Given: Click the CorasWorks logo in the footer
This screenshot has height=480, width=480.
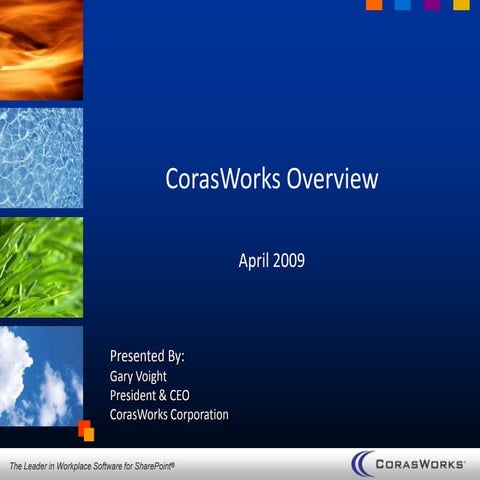Looking at the screenshot, I should (x=408, y=464).
